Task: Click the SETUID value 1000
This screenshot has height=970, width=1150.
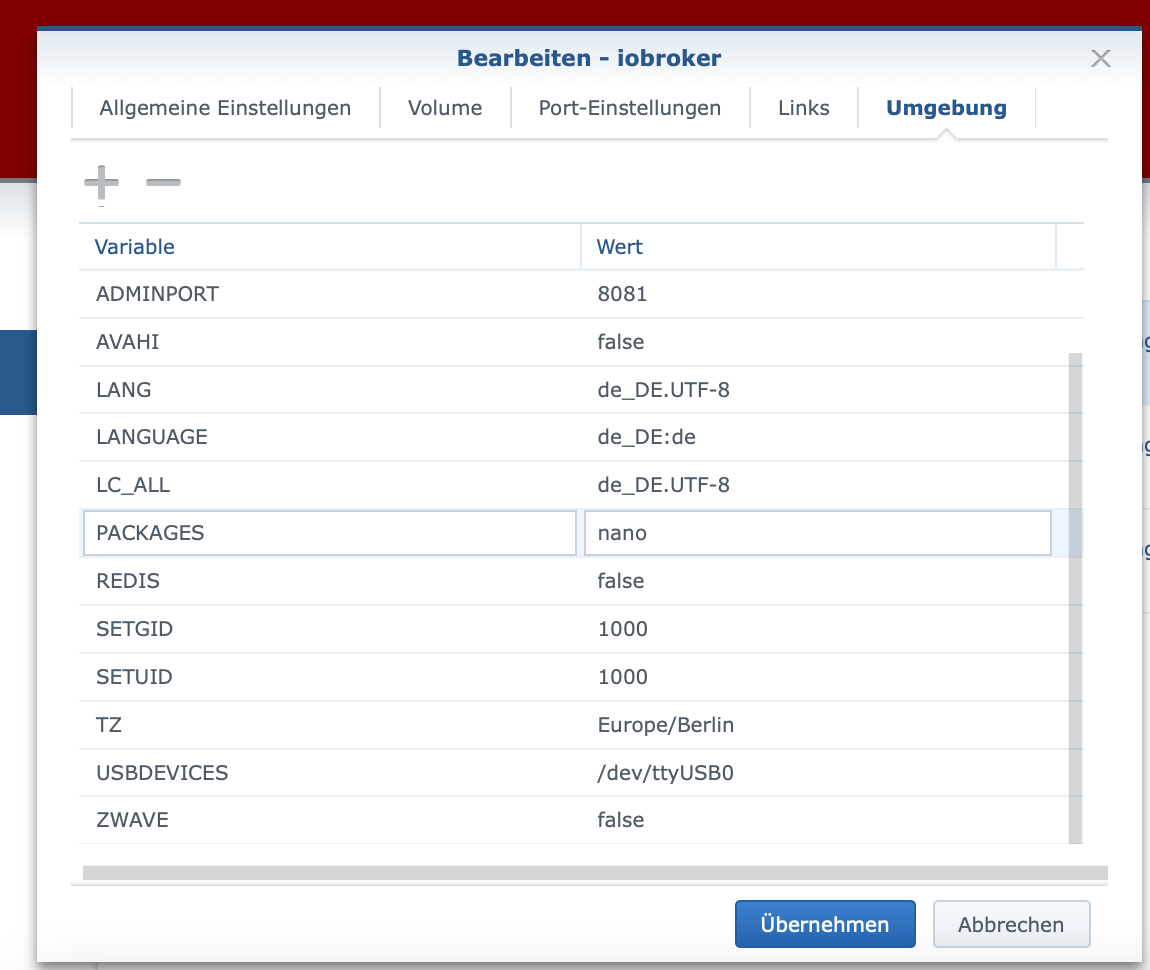Action: (818, 677)
